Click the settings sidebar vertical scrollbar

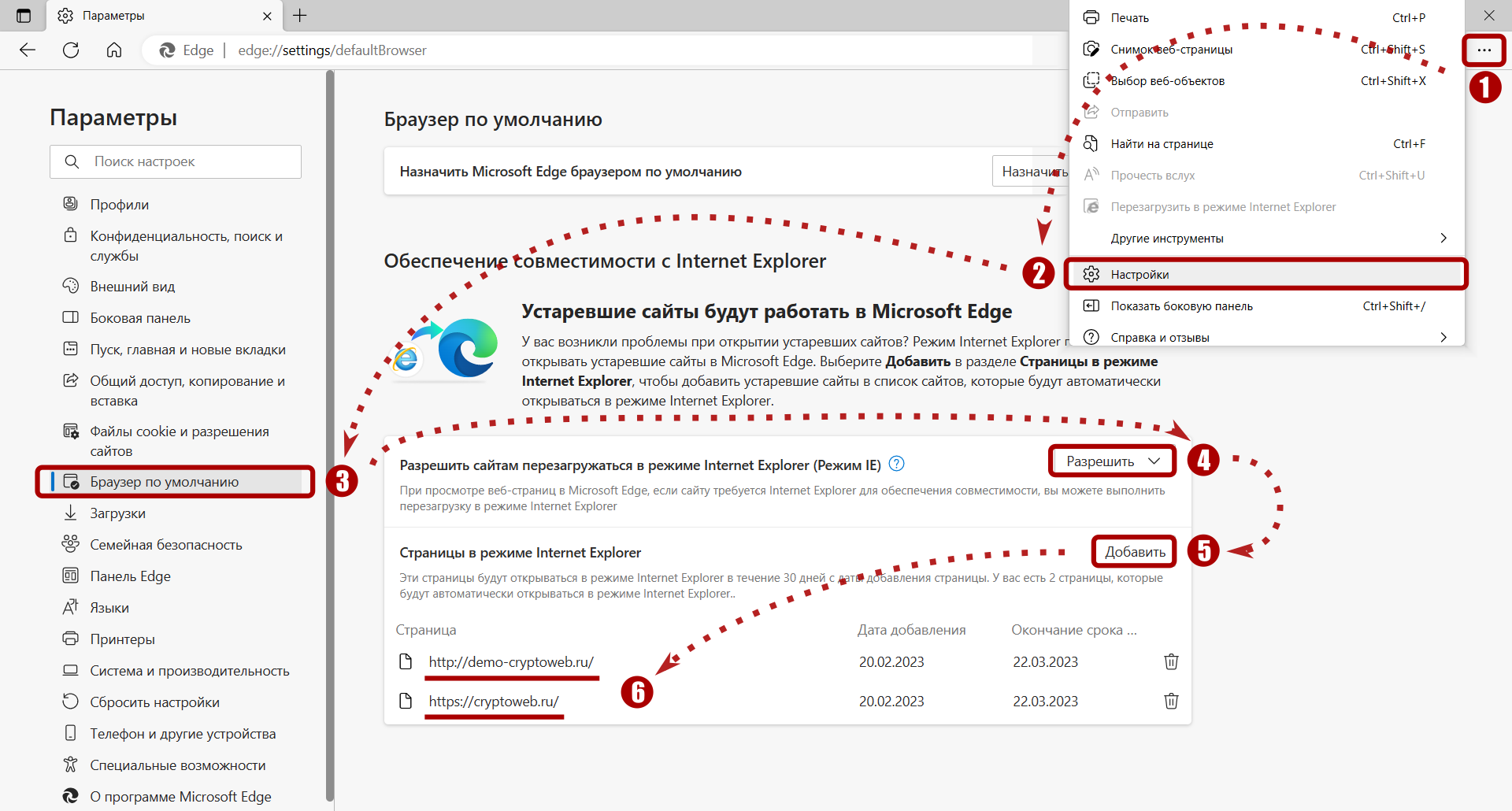(x=330, y=435)
